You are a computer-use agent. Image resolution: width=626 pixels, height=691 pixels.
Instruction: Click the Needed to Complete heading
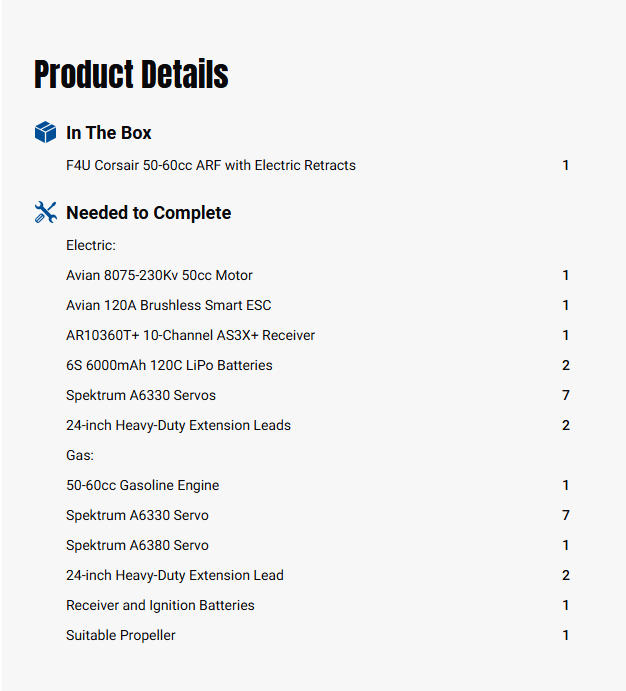click(148, 213)
